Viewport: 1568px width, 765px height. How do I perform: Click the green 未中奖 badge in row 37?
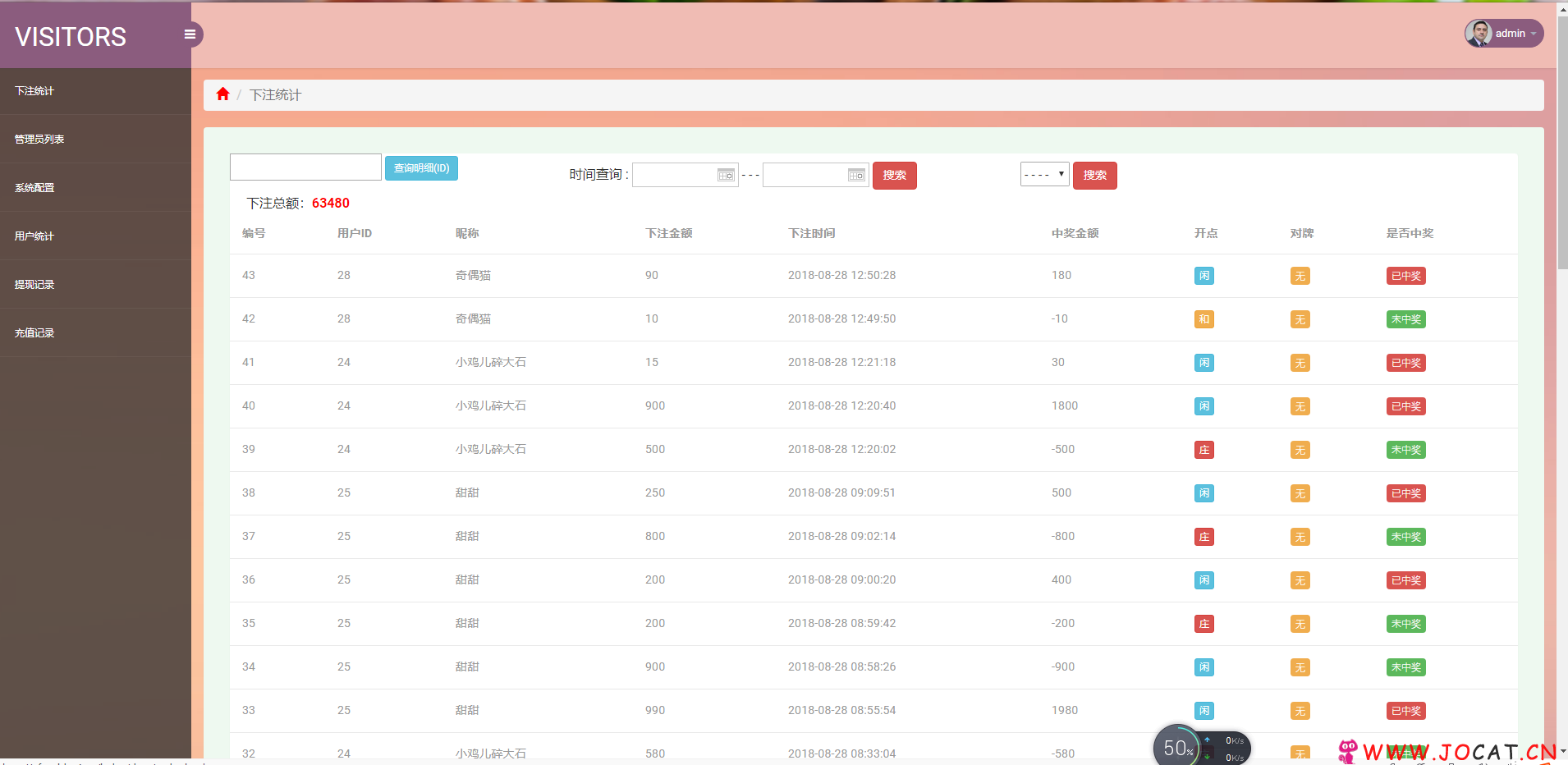point(1405,537)
